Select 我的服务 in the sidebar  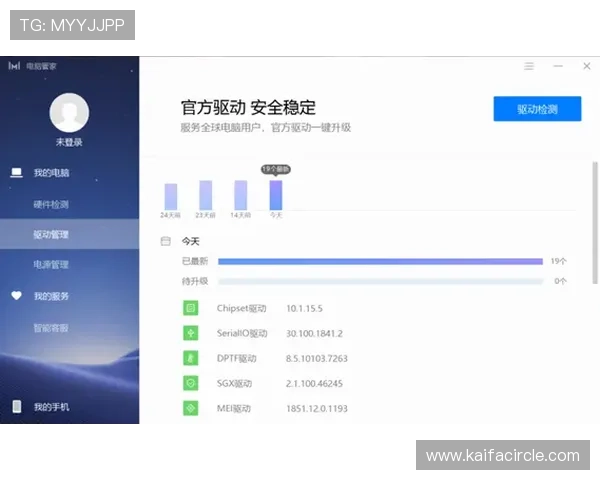pyautogui.click(x=52, y=296)
